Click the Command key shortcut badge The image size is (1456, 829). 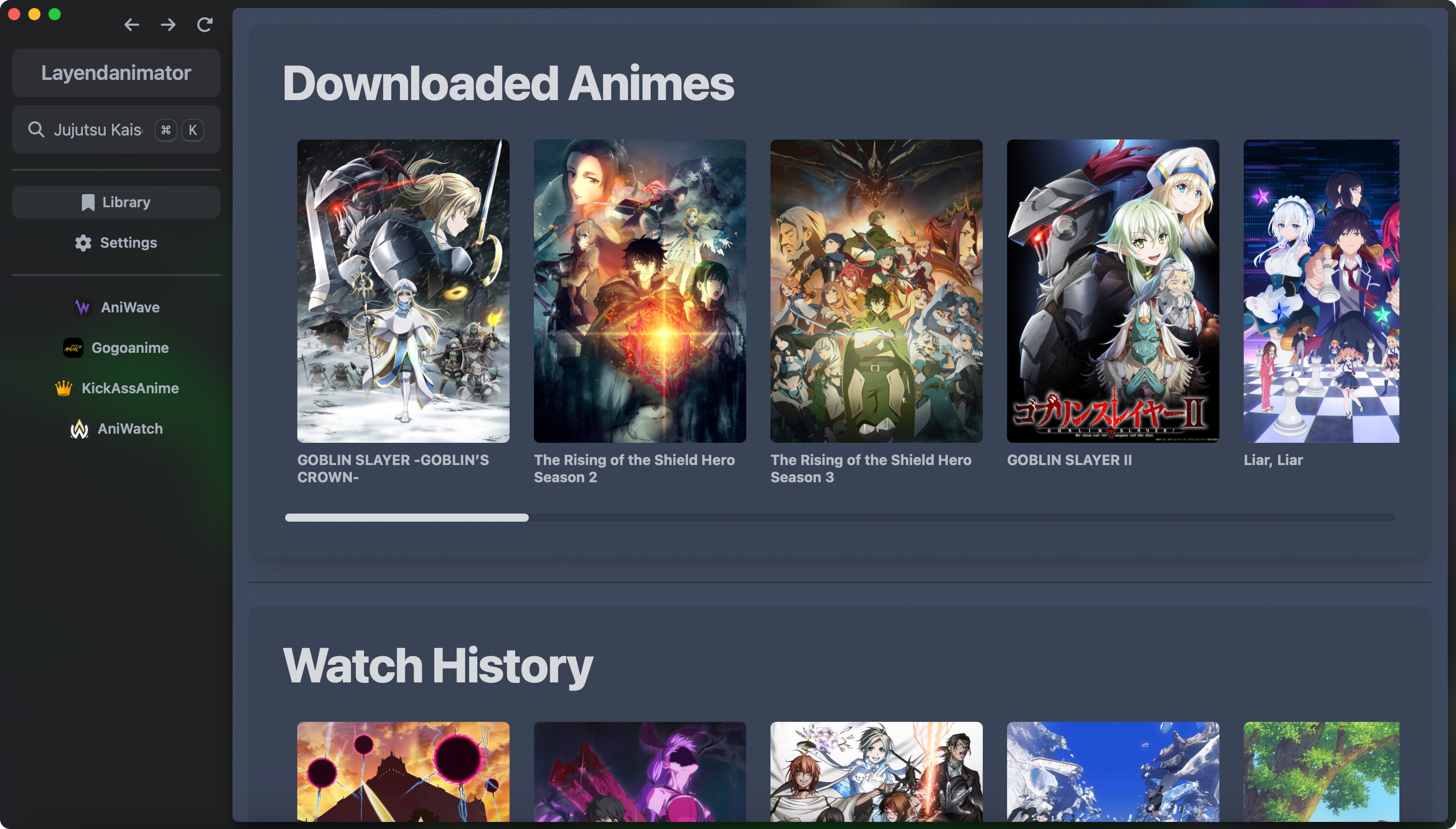[166, 130]
